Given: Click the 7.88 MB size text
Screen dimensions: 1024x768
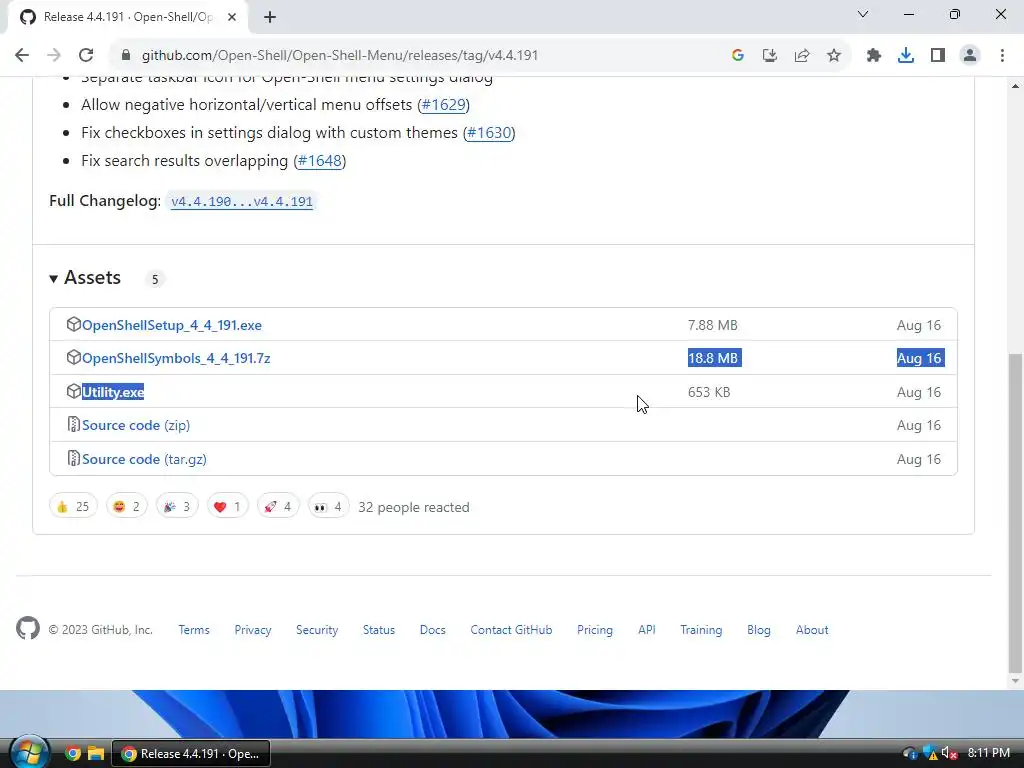Looking at the screenshot, I should pos(712,325).
